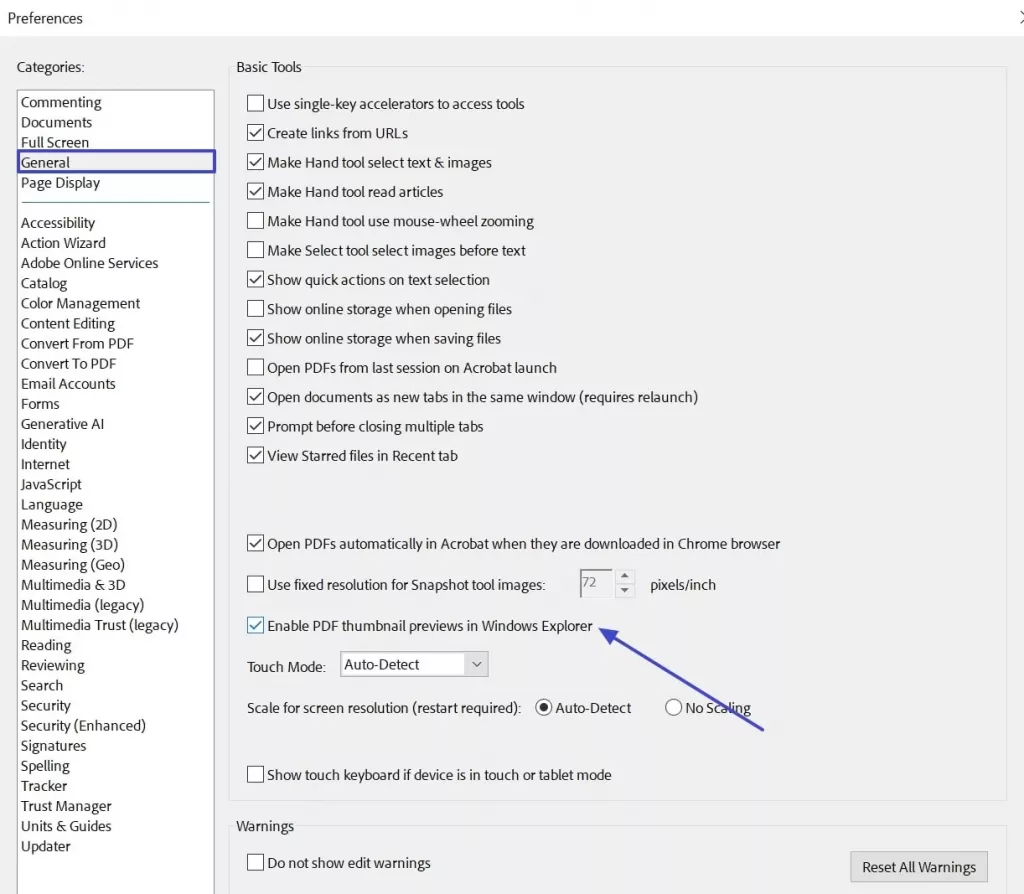This screenshot has height=894, width=1024.
Task: Uncheck Make Hand tool select text & images
Action: (255, 162)
